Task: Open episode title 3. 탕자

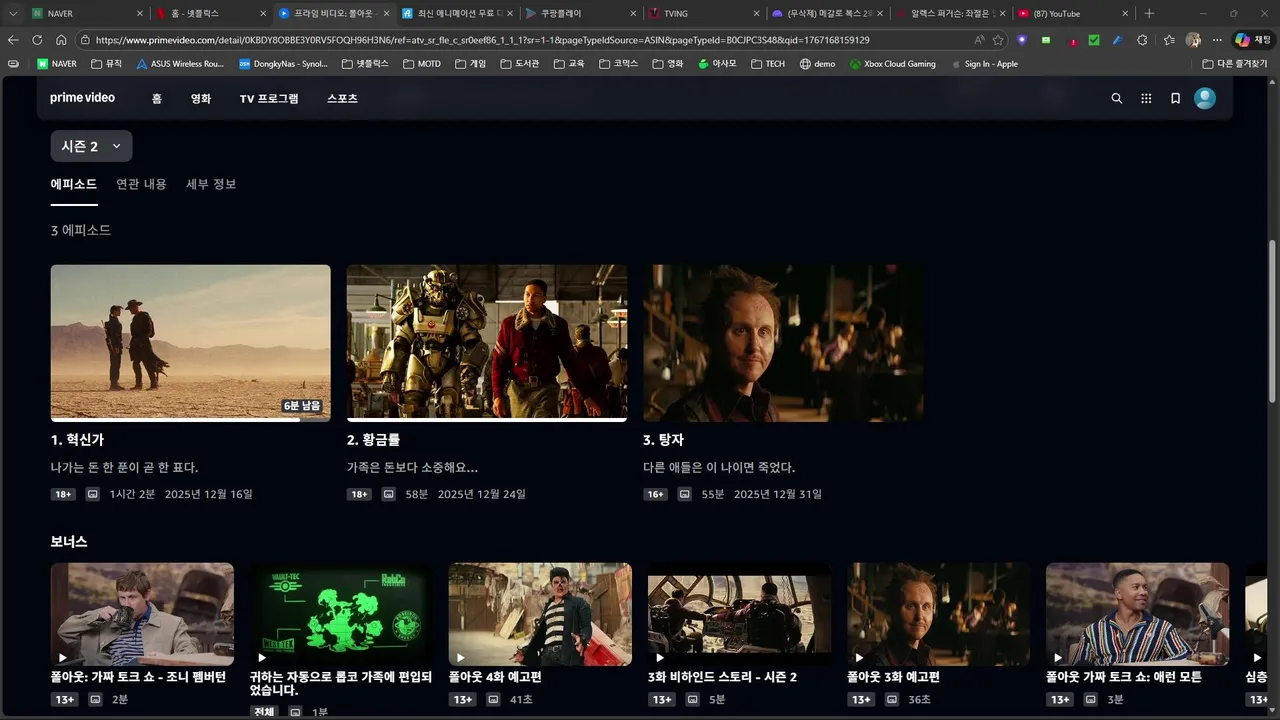Action: tap(663, 440)
